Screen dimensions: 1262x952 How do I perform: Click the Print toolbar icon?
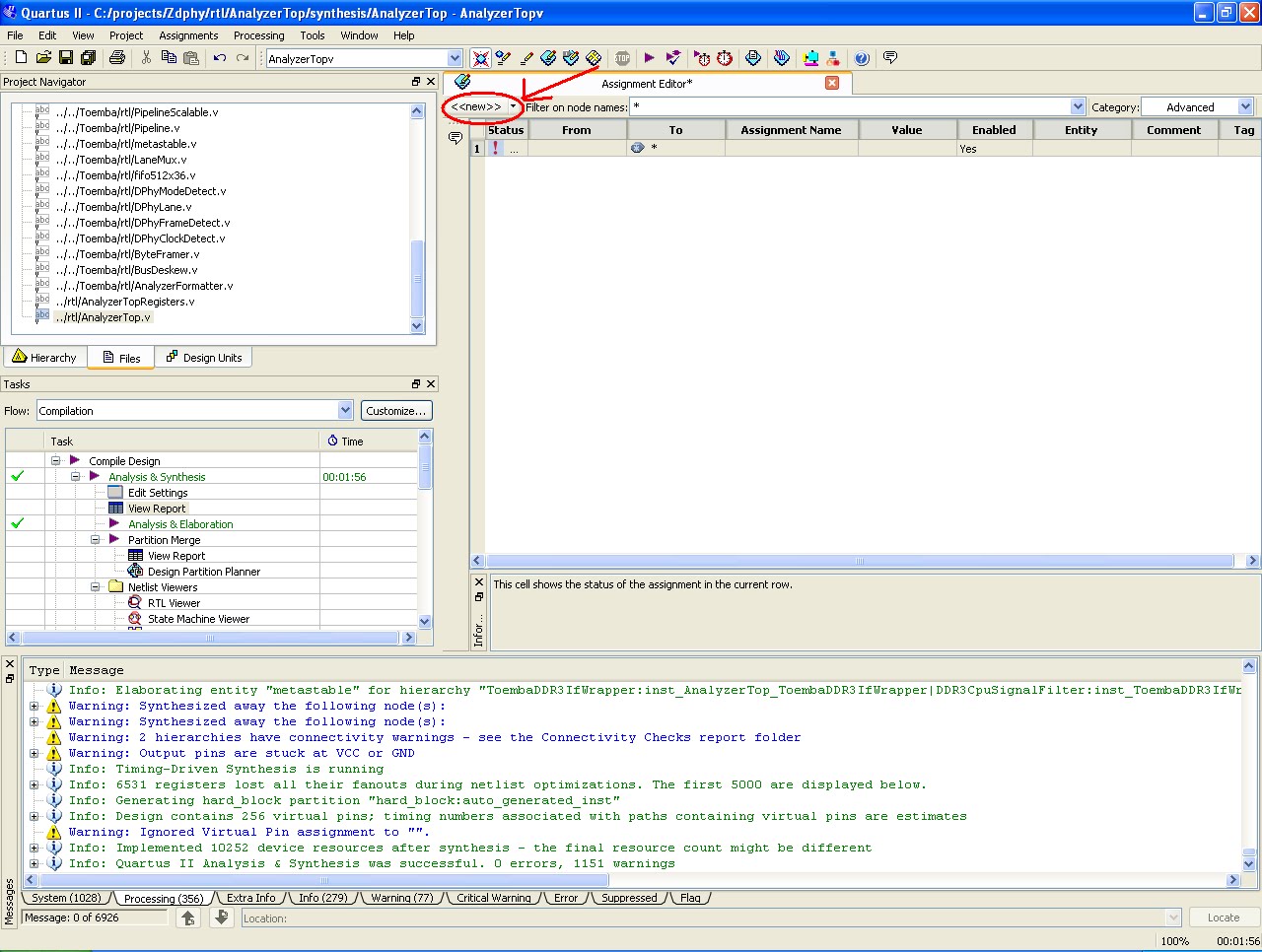pyautogui.click(x=117, y=59)
